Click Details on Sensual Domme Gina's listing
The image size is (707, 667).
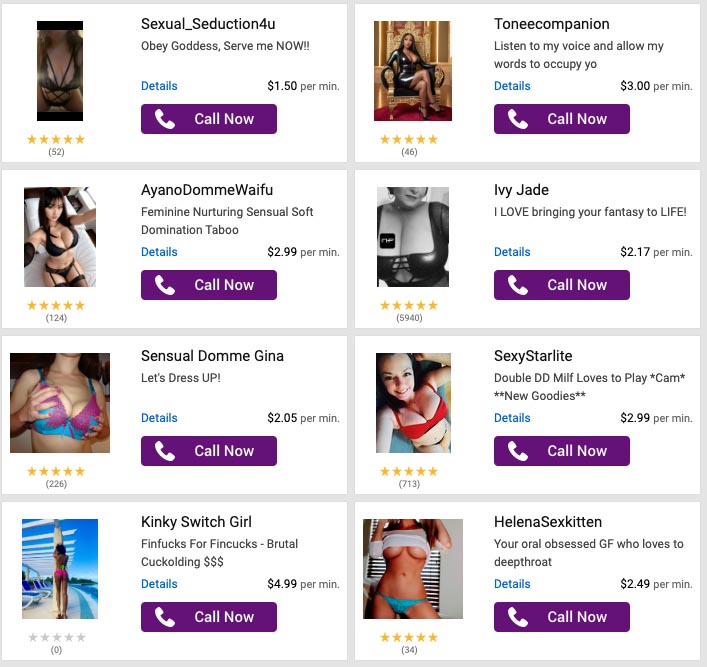click(159, 418)
